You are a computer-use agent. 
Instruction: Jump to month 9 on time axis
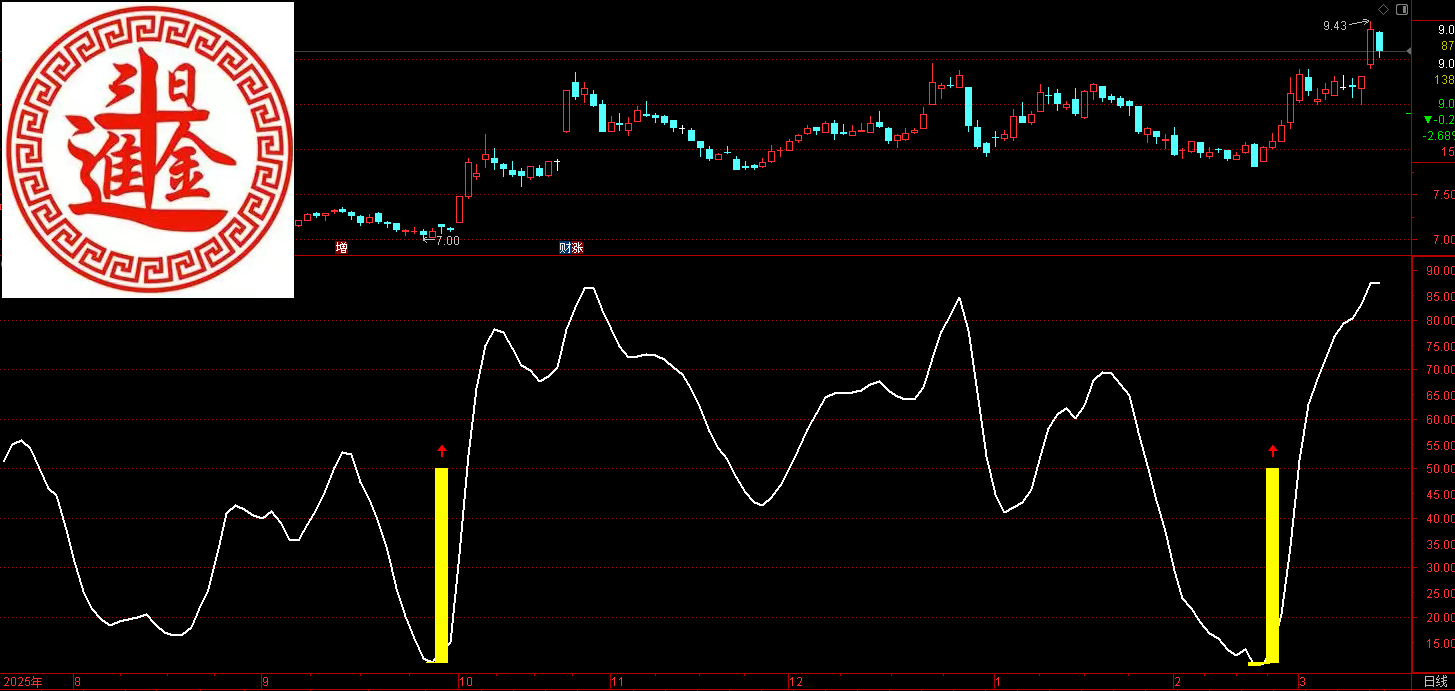[265, 682]
